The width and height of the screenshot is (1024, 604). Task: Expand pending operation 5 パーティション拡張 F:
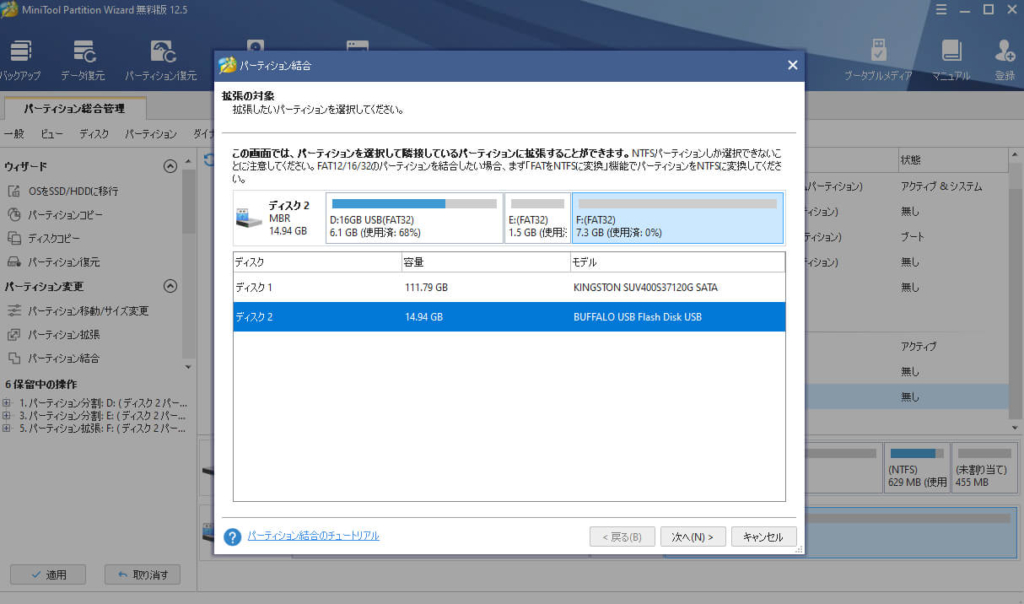7,428
